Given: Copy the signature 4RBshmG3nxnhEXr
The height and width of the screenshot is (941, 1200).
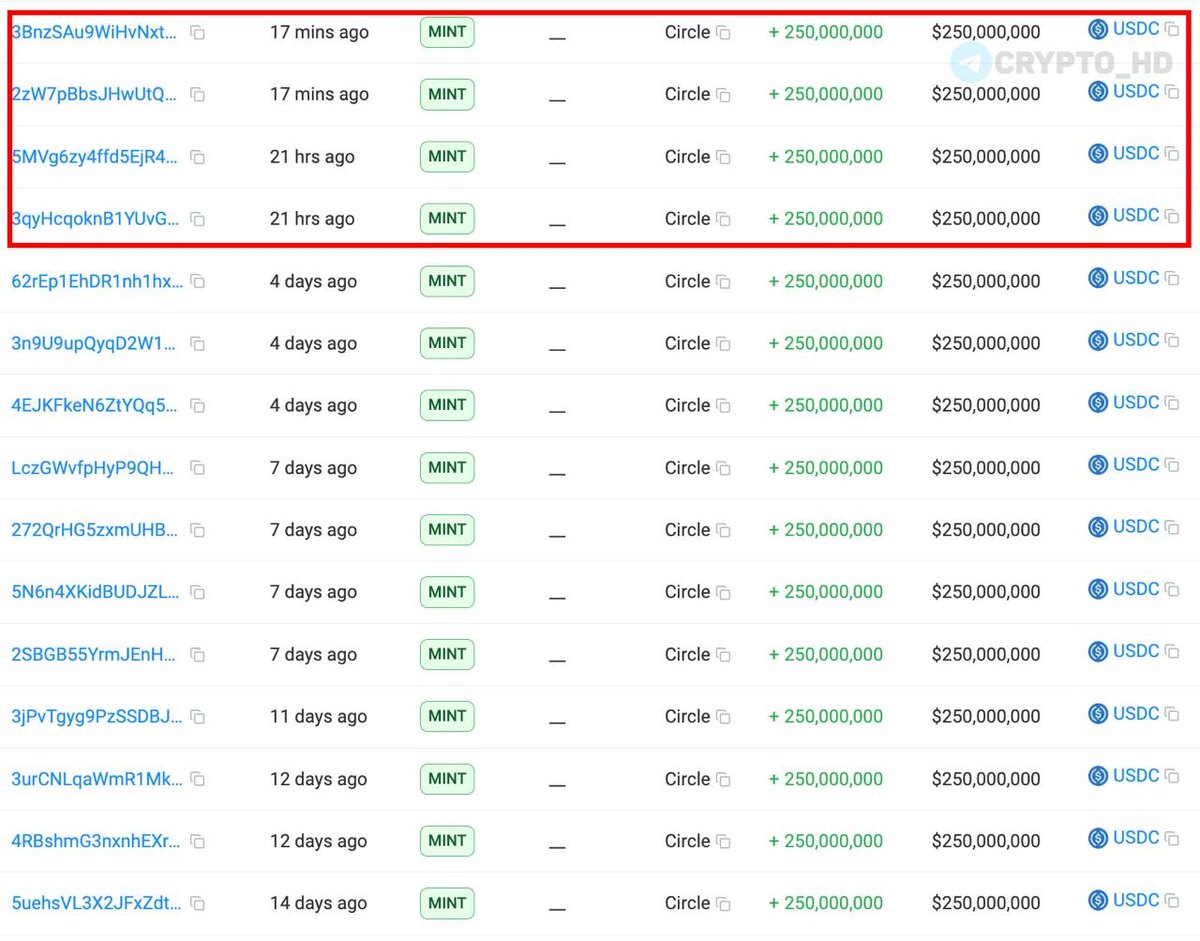Looking at the screenshot, I should point(198,841).
